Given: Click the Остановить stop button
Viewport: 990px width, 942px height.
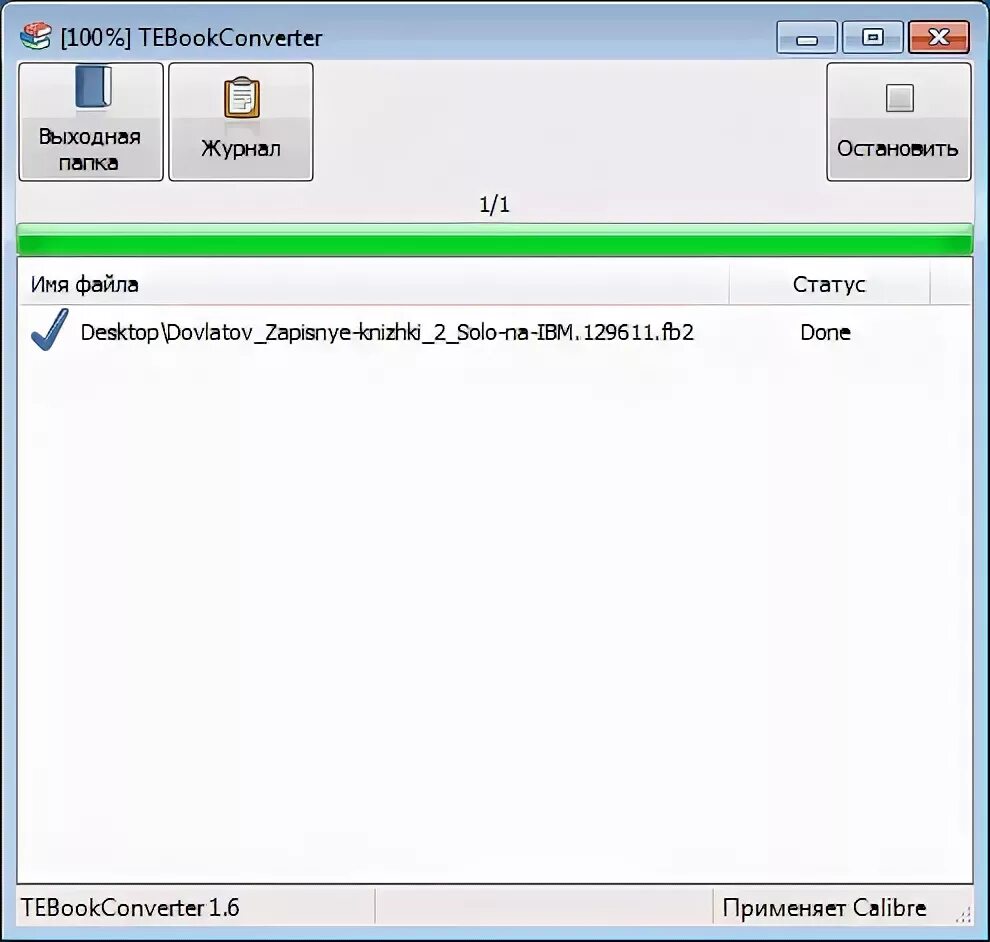Looking at the screenshot, I should coord(898,121).
